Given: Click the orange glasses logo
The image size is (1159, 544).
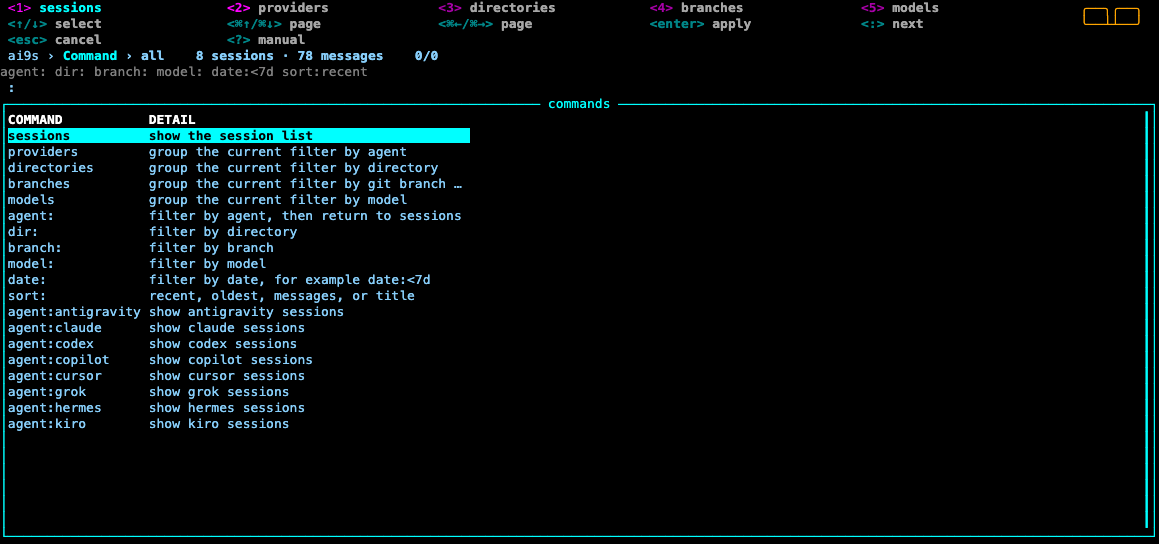Looking at the screenshot, I should [x=1112, y=16].
